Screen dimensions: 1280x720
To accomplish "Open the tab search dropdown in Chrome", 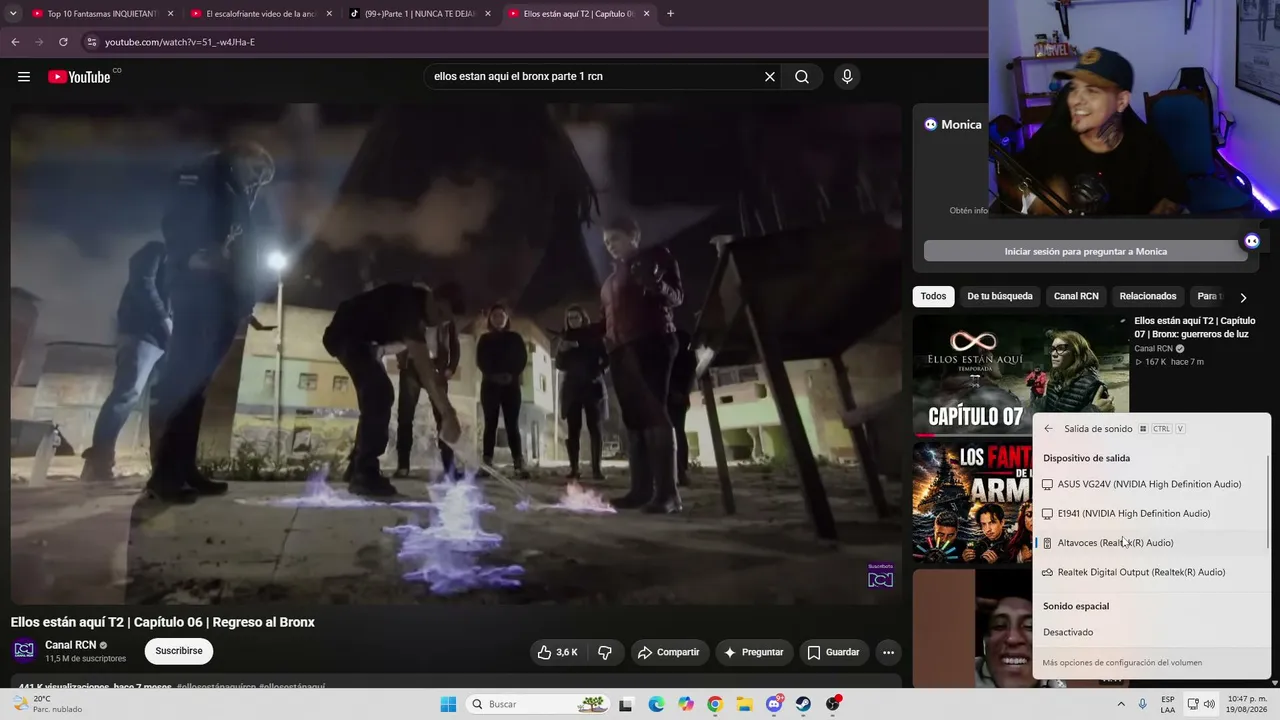I will (x=14, y=14).
